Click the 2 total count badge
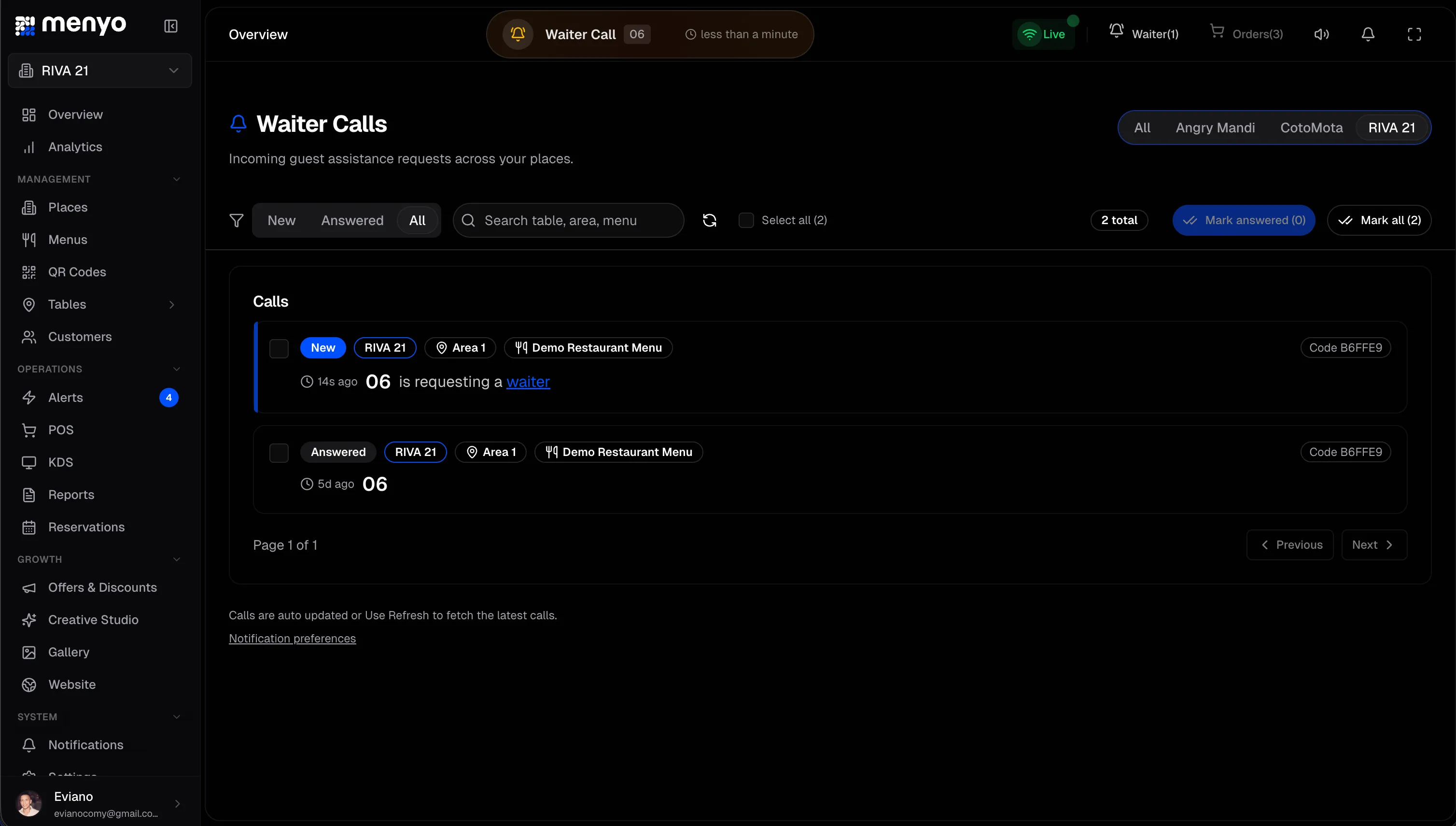1456x826 pixels. (x=1119, y=220)
